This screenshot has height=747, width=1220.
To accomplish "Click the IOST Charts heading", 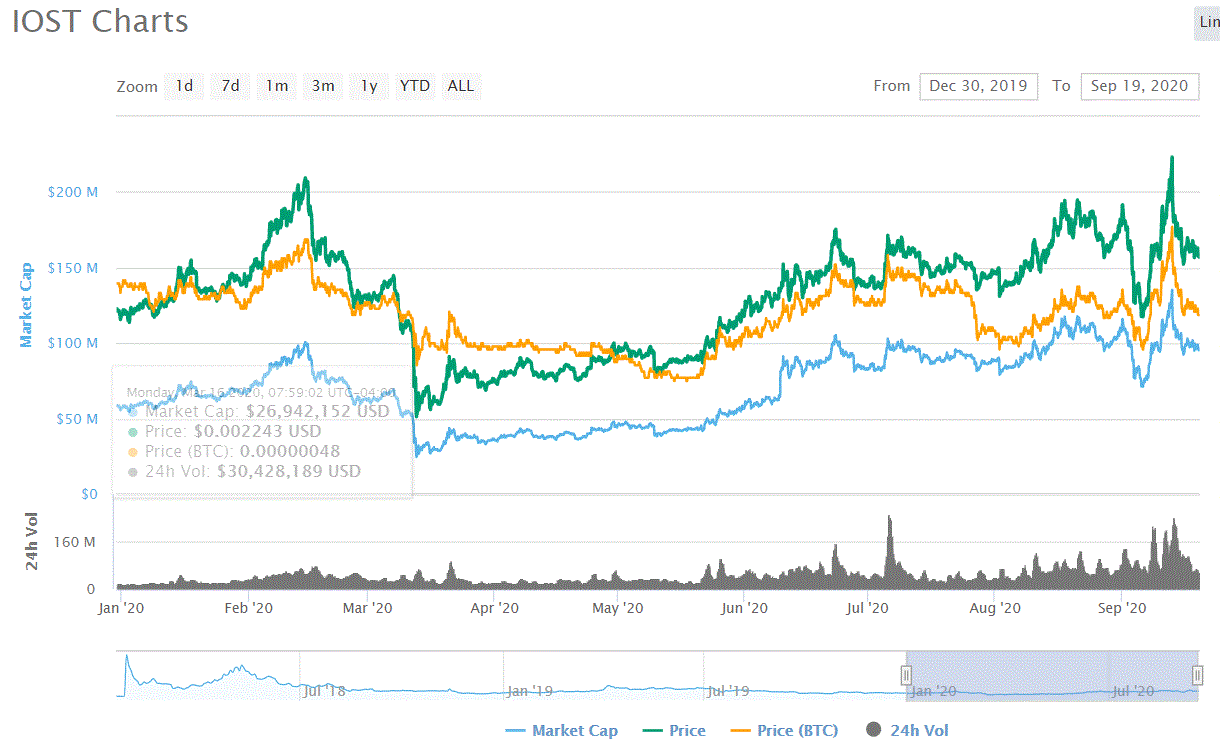I will point(100,21).
